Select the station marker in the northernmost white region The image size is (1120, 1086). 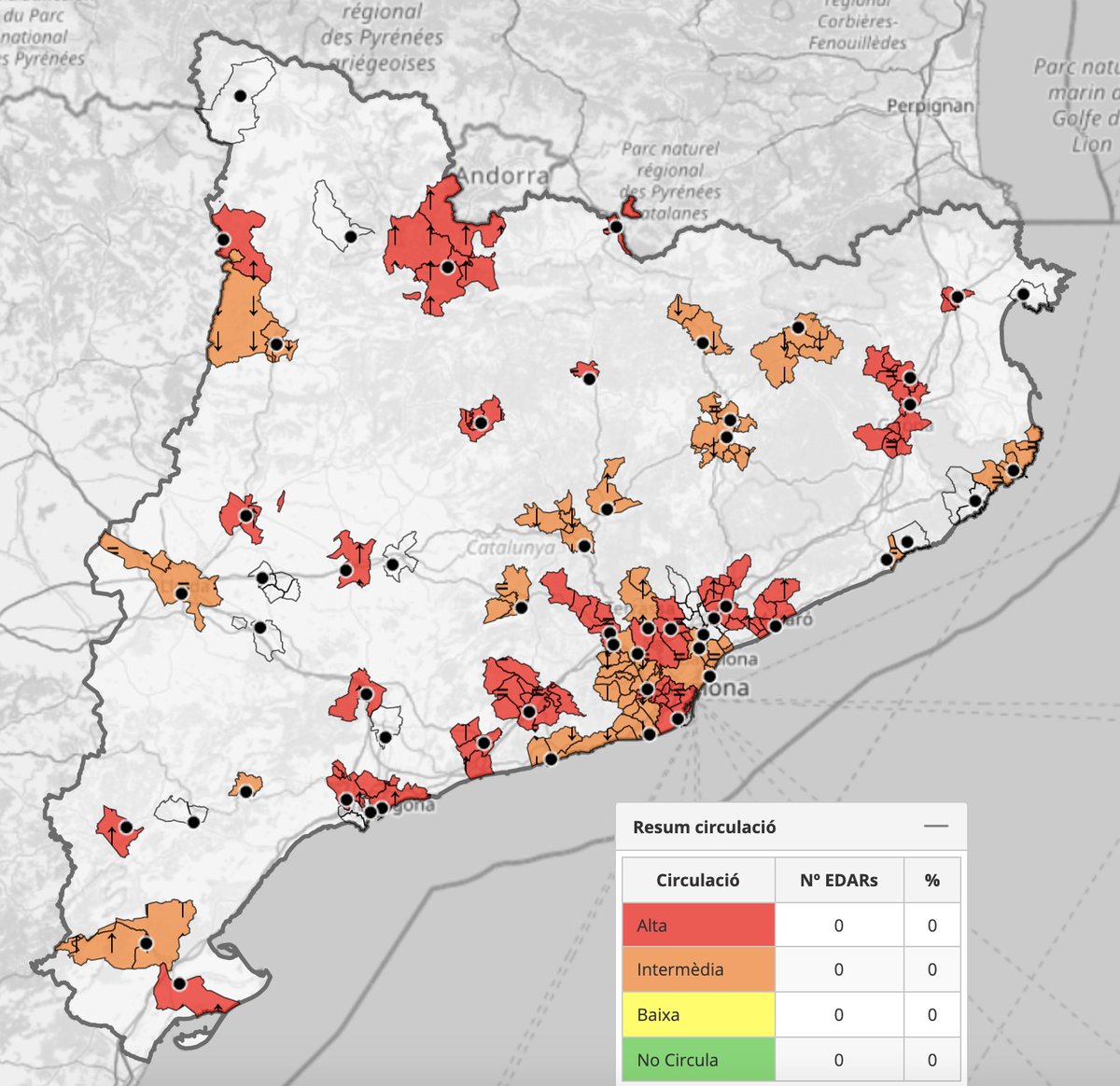pyautogui.click(x=240, y=95)
